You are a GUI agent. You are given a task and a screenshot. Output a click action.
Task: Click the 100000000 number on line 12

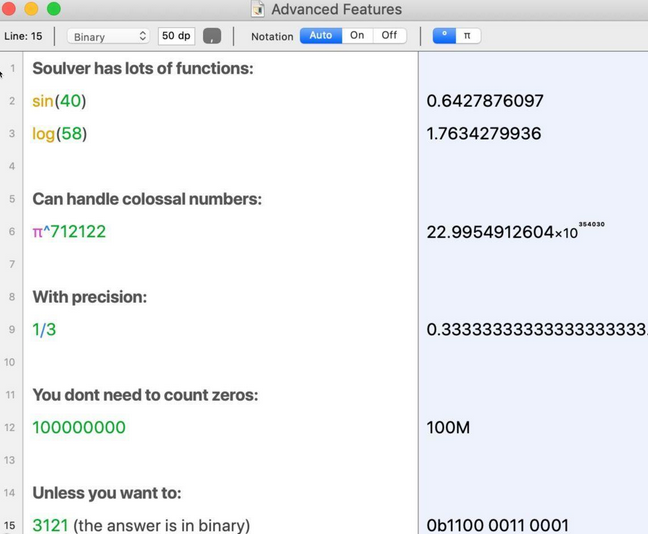(x=79, y=427)
